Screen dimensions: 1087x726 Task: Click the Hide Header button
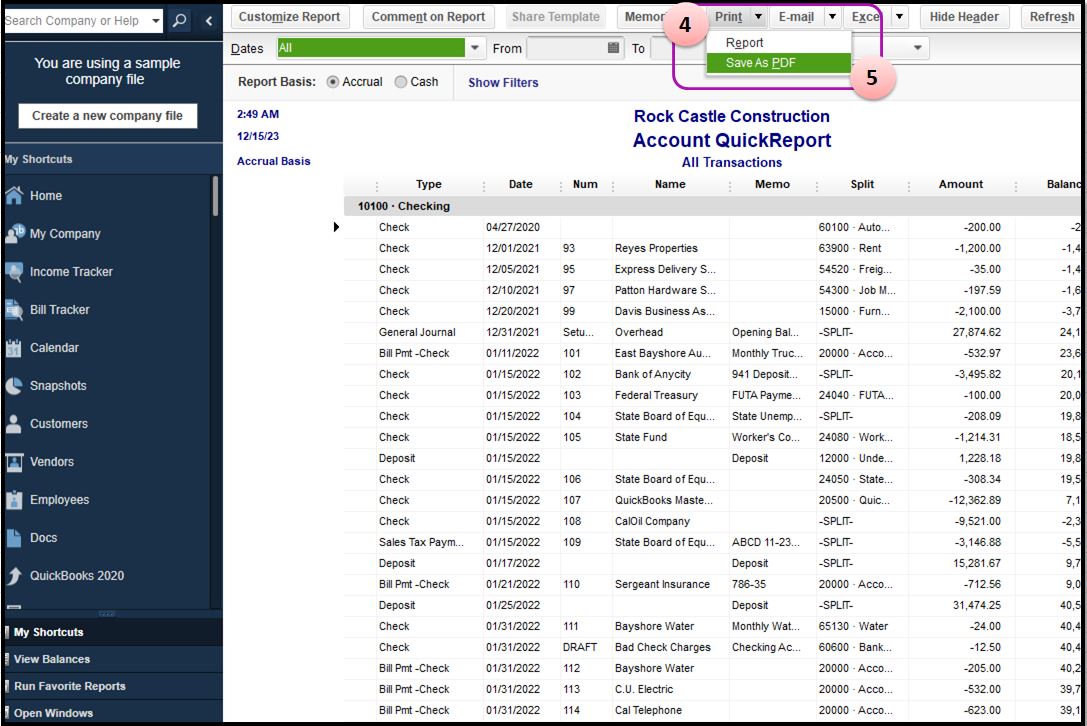(x=964, y=17)
